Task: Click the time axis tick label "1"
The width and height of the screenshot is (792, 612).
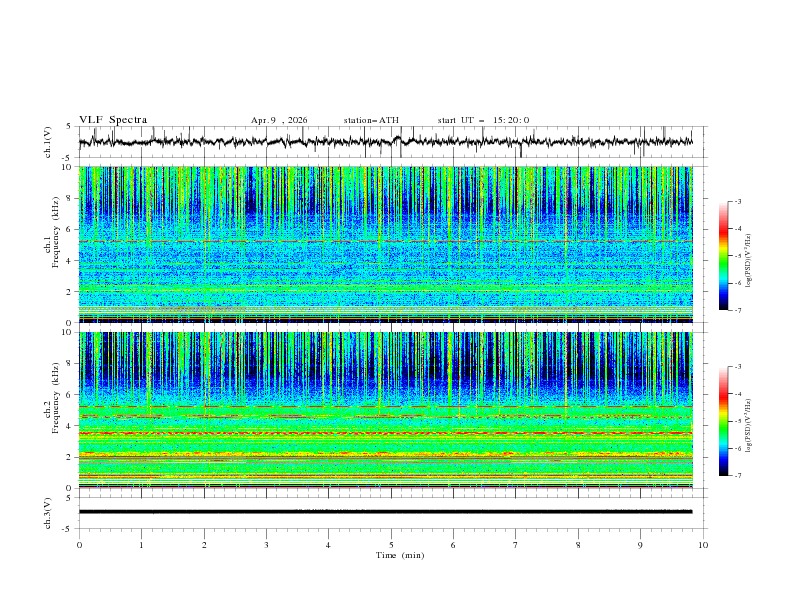Action: 141,545
